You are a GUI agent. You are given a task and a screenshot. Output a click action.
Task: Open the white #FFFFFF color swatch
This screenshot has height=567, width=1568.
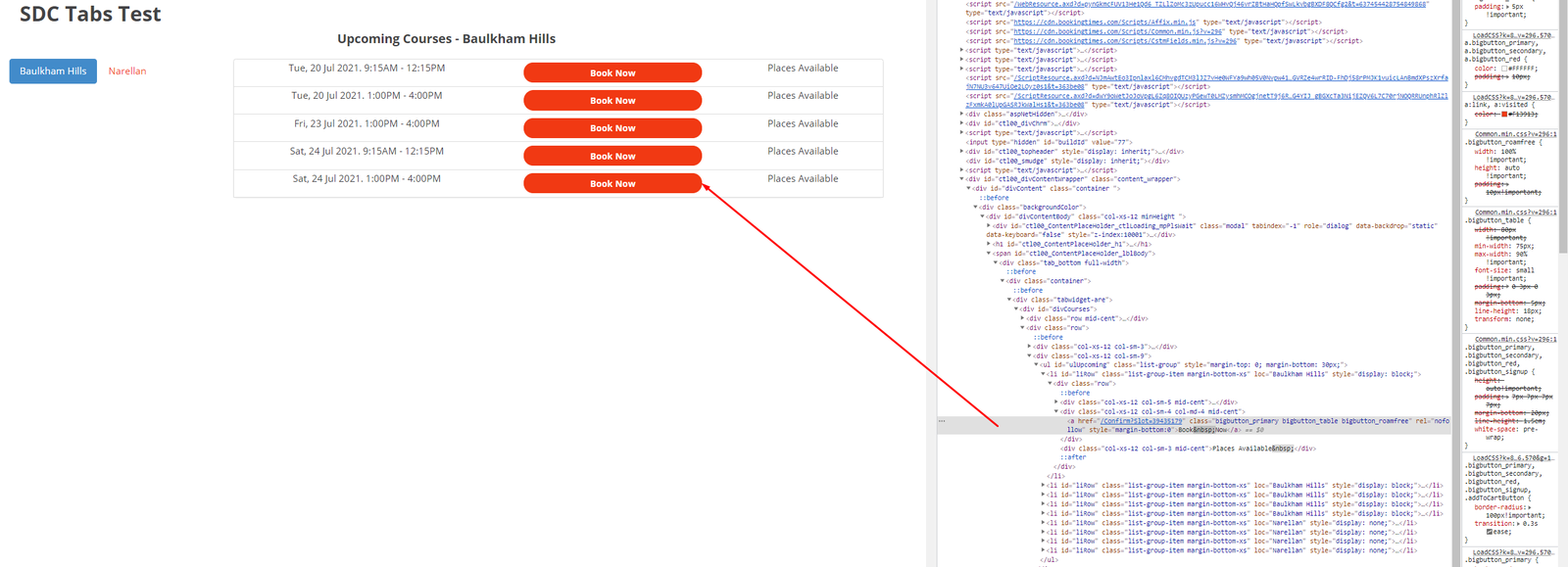1504,69
